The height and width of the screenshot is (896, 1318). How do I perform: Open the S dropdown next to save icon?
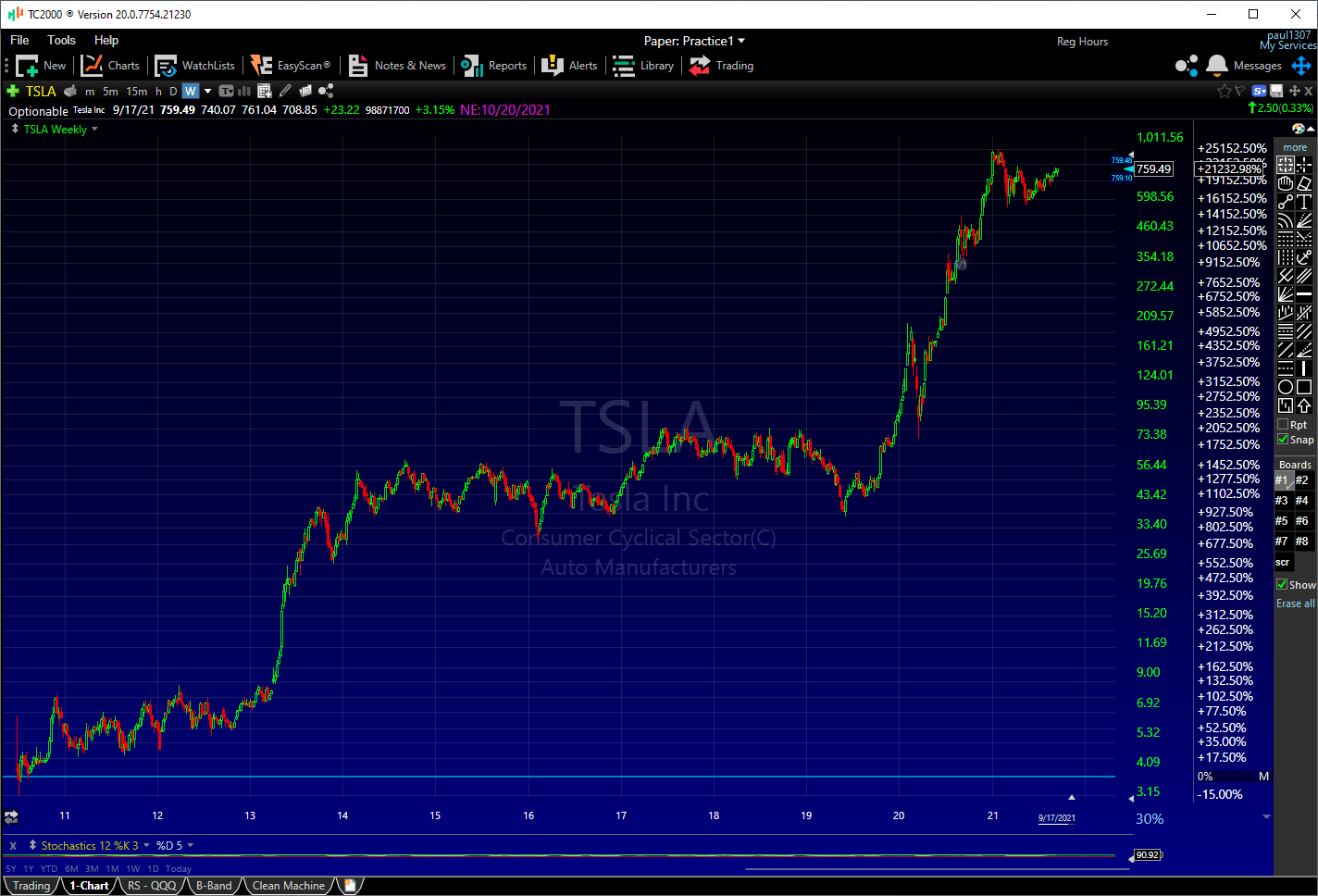coord(1259,91)
